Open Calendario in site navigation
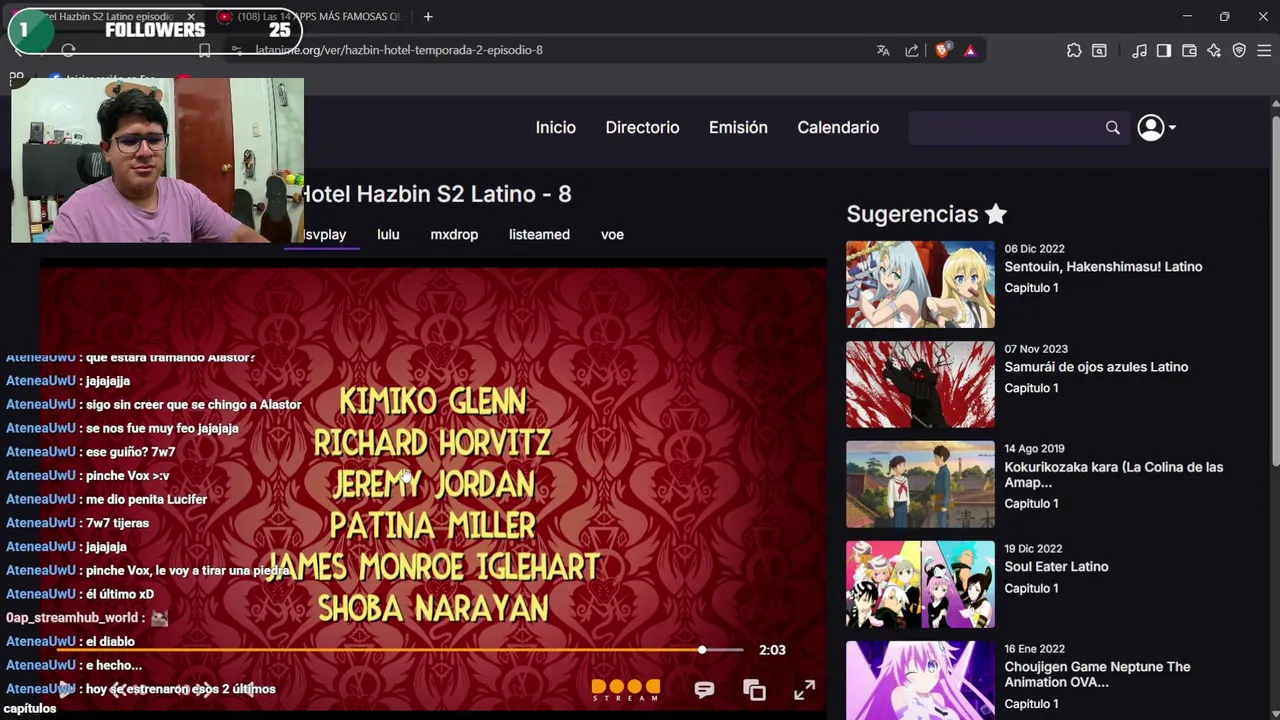The width and height of the screenshot is (1280, 720). click(838, 128)
